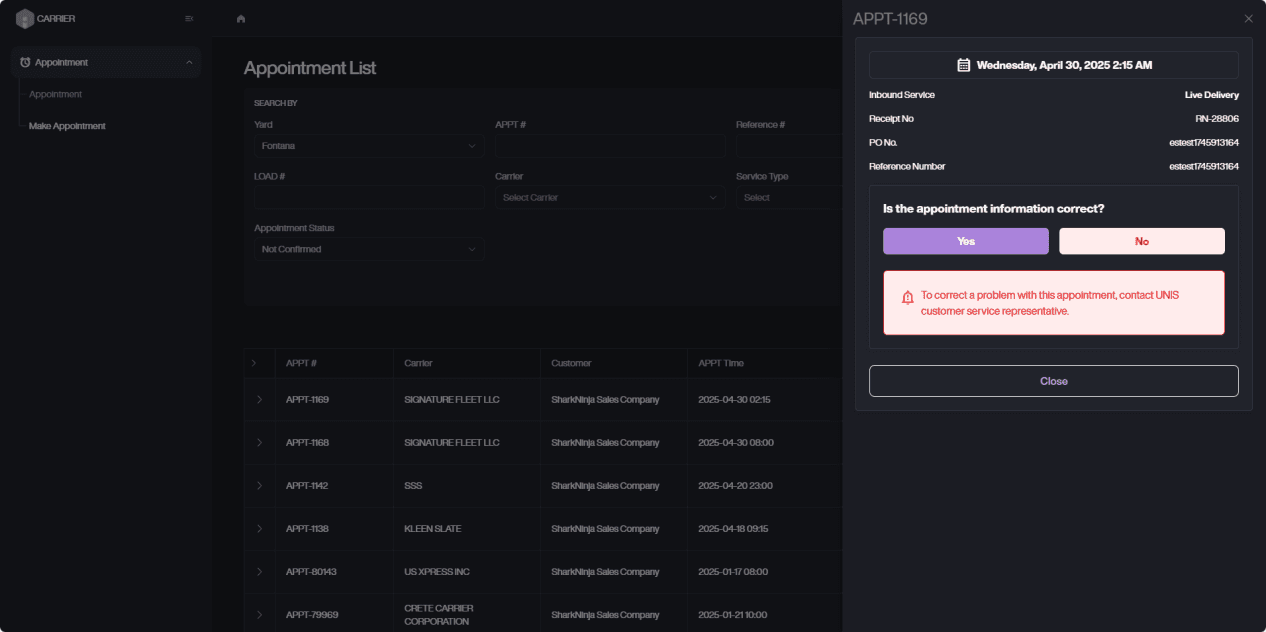Click the LOAD # input field
This screenshot has width=1266, height=632.
369,198
